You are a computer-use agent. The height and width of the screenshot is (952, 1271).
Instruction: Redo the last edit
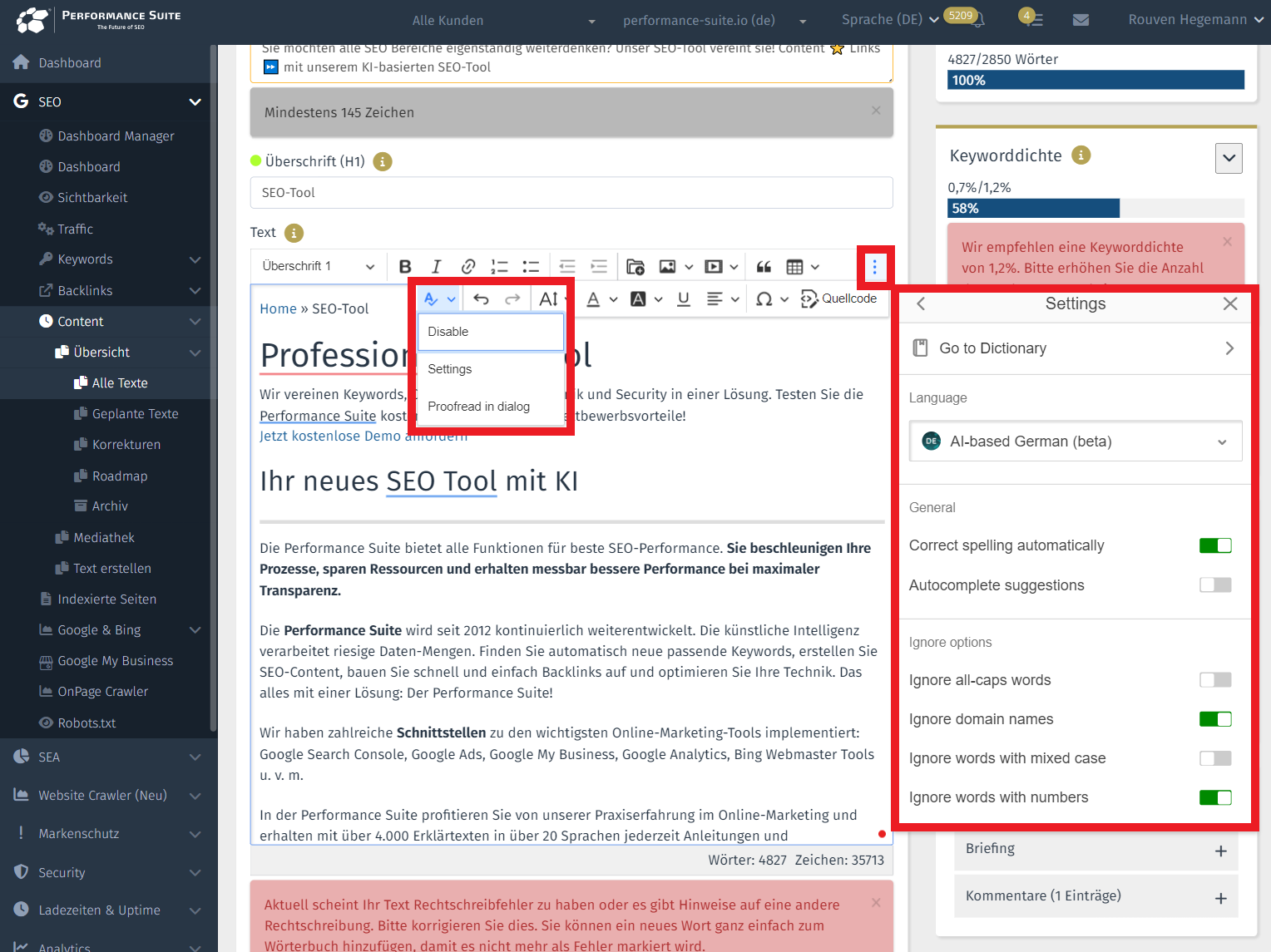click(512, 299)
